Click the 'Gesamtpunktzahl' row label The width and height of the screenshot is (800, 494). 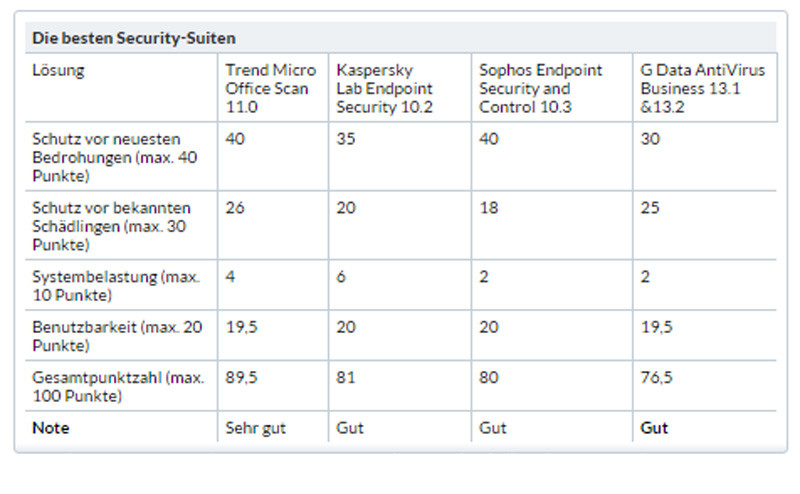[118, 386]
